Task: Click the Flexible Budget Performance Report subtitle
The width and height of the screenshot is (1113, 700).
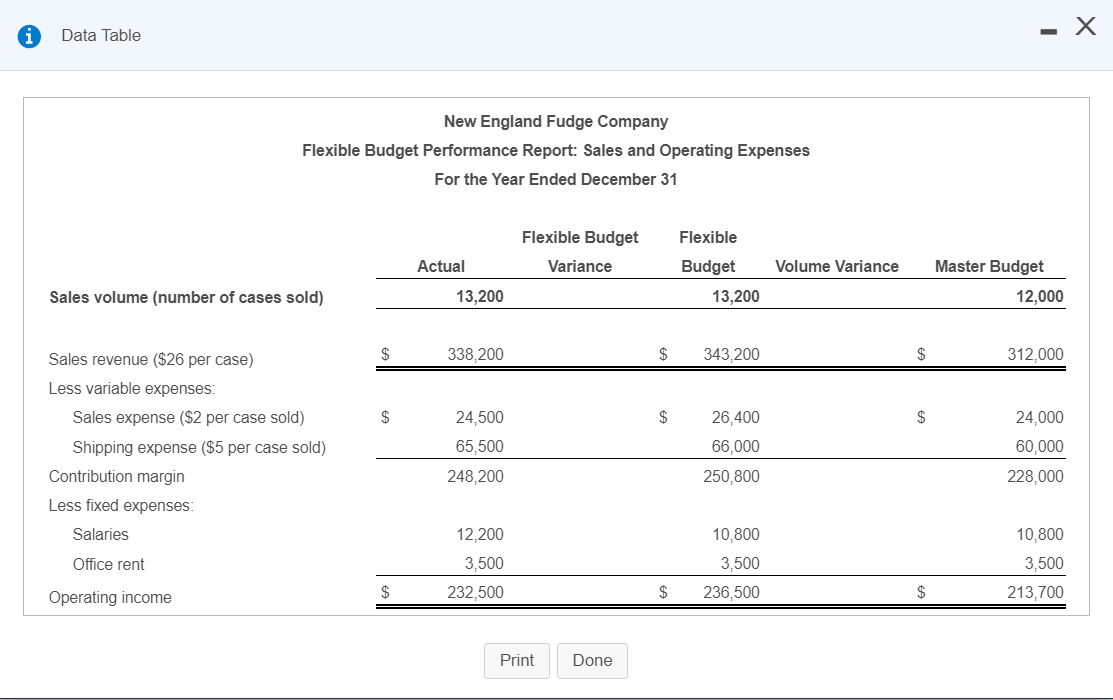Action: click(556, 151)
